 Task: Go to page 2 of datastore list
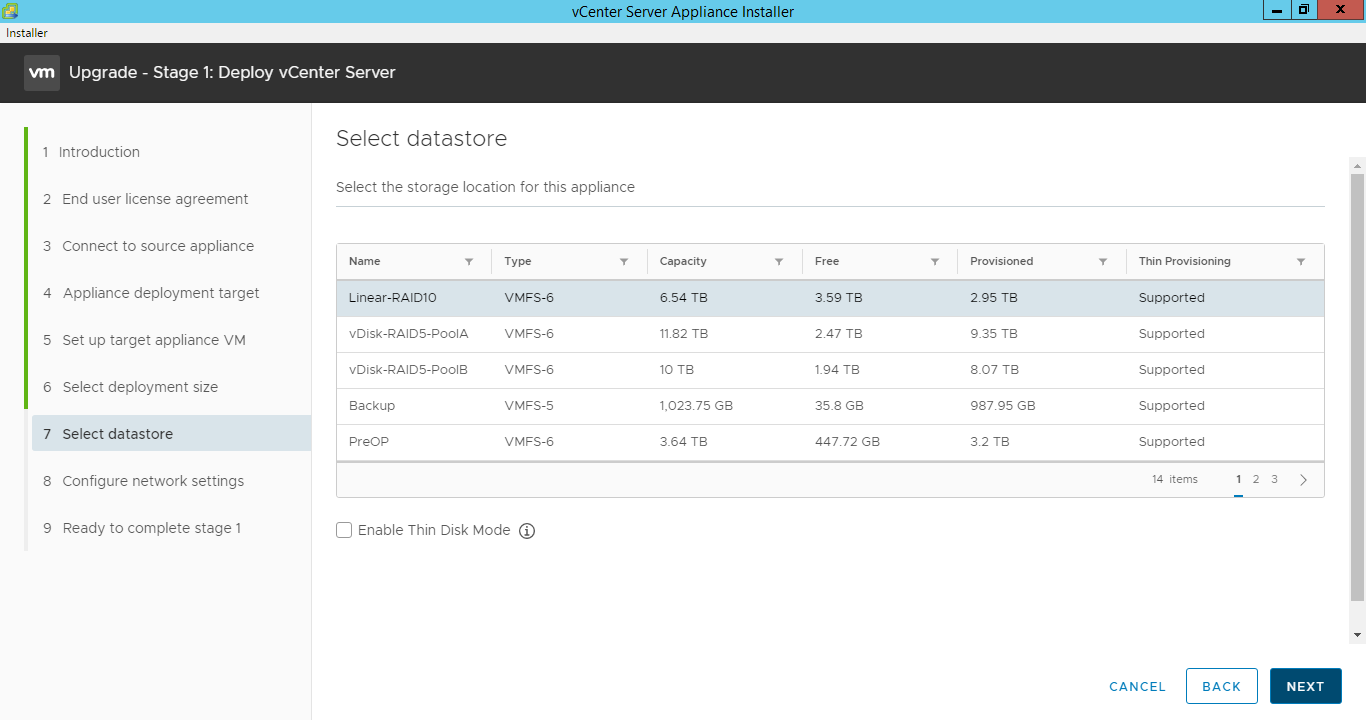1255,479
